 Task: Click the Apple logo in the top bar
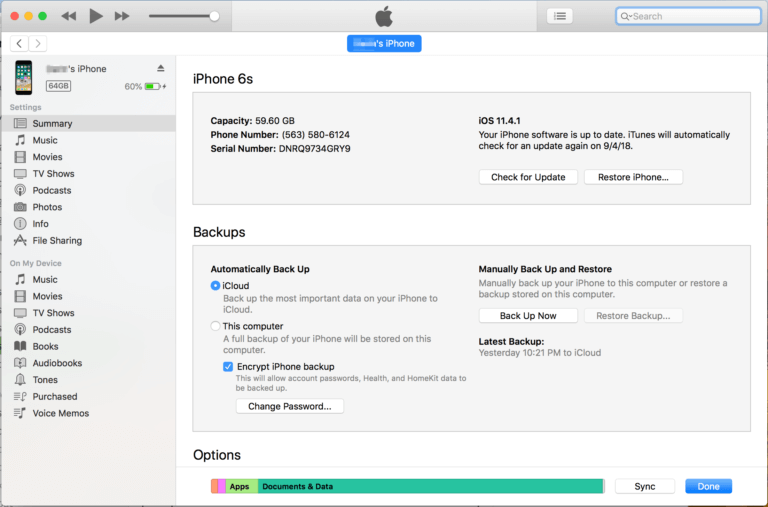(384, 16)
